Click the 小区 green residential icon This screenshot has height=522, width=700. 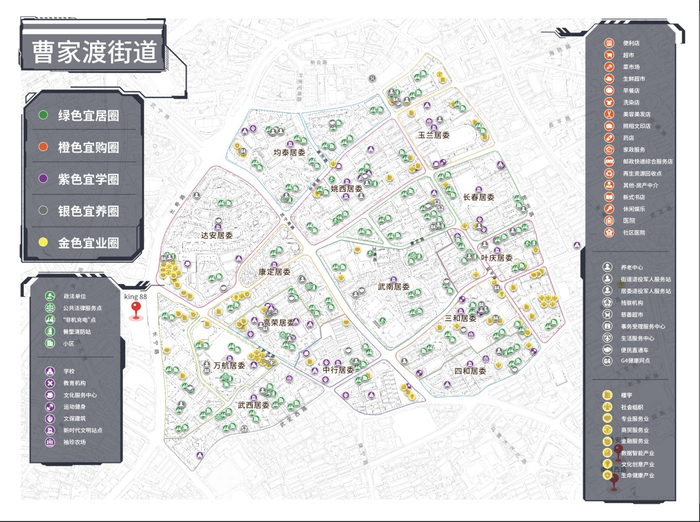50,343
